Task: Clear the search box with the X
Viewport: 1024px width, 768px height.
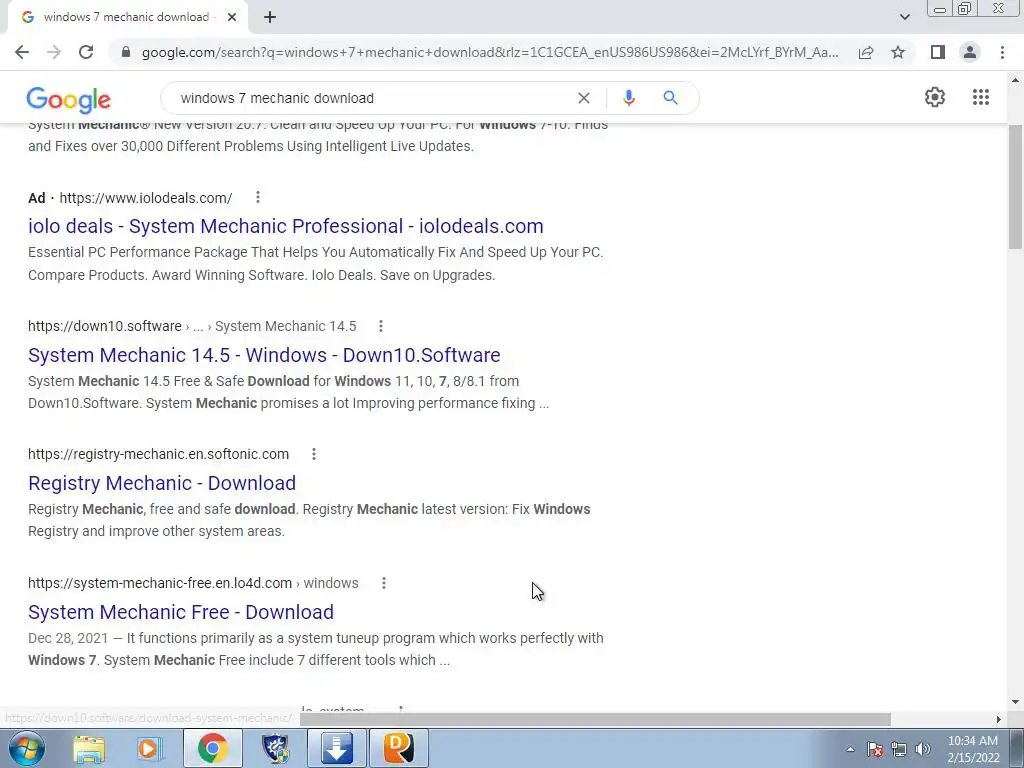Action: click(x=584, y=98)
